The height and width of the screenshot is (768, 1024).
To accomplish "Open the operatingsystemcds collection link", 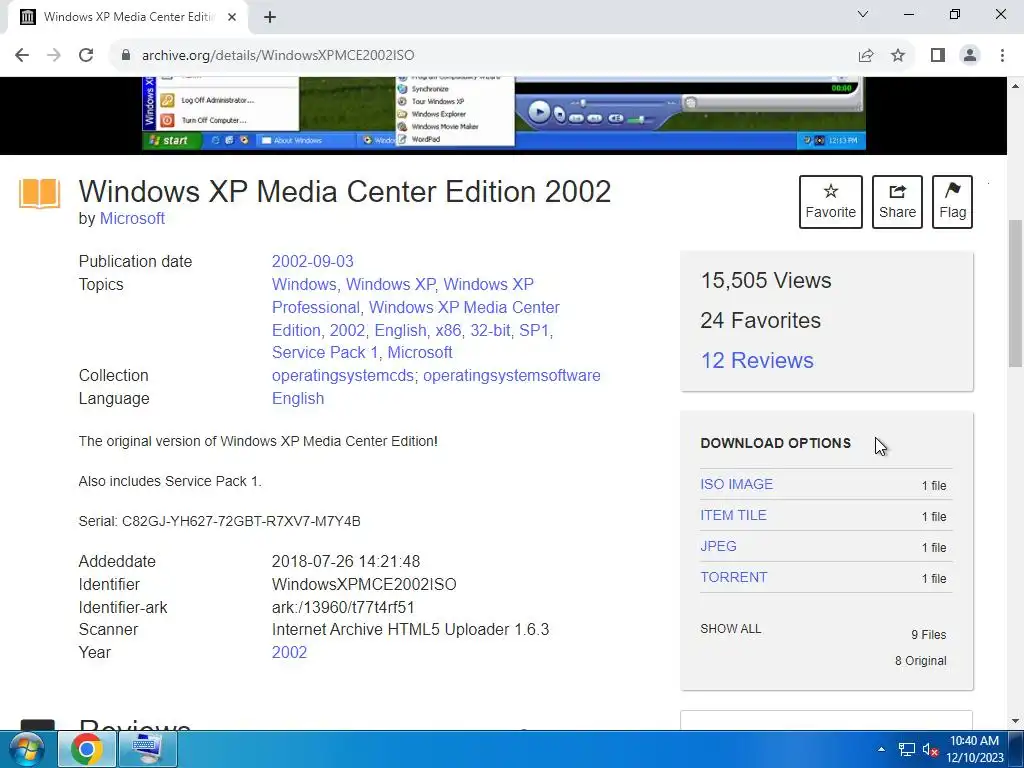I will tap(343, 376).
